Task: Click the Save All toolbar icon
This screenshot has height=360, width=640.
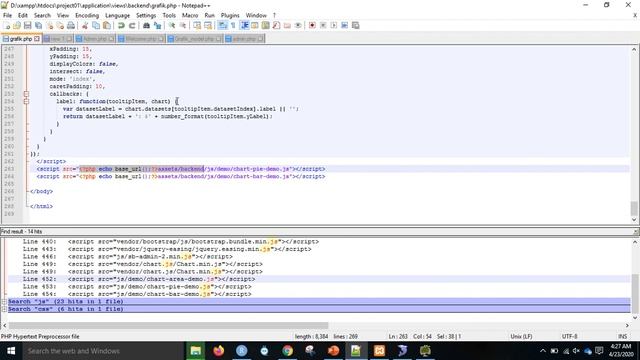Action: point(38,25)
